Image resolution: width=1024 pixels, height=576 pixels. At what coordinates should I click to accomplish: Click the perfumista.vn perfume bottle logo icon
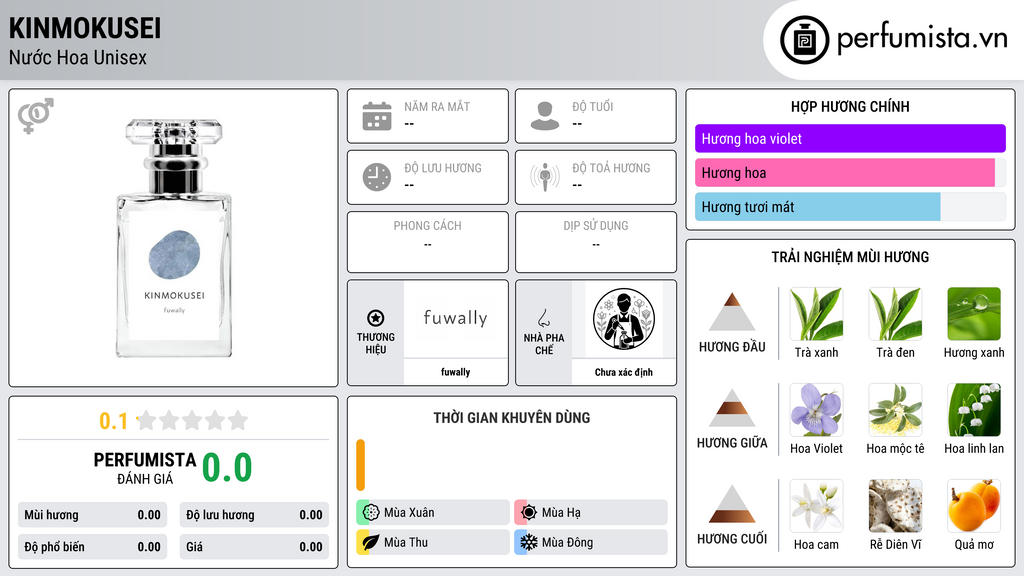point(804,40)
